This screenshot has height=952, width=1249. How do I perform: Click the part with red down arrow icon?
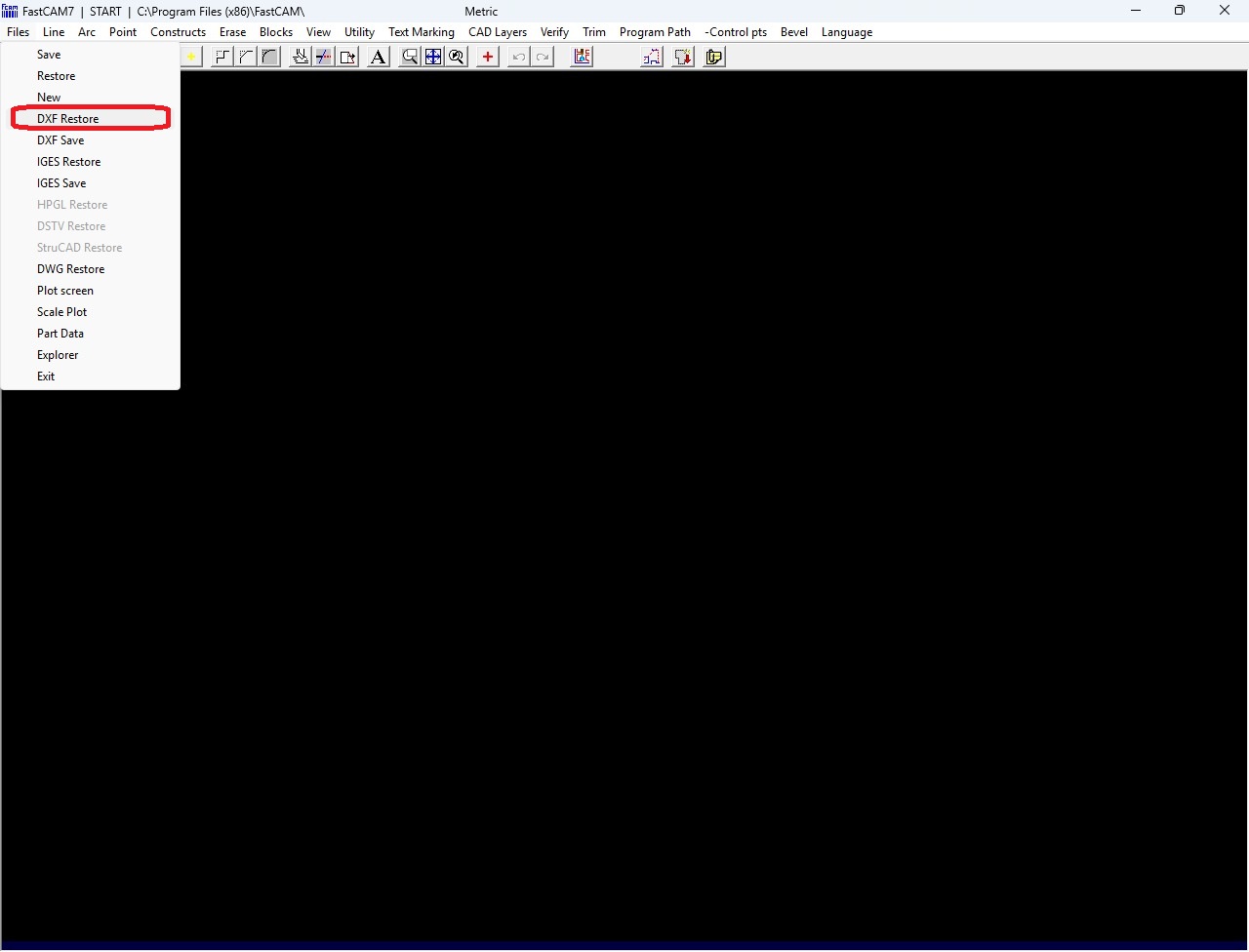683,57
